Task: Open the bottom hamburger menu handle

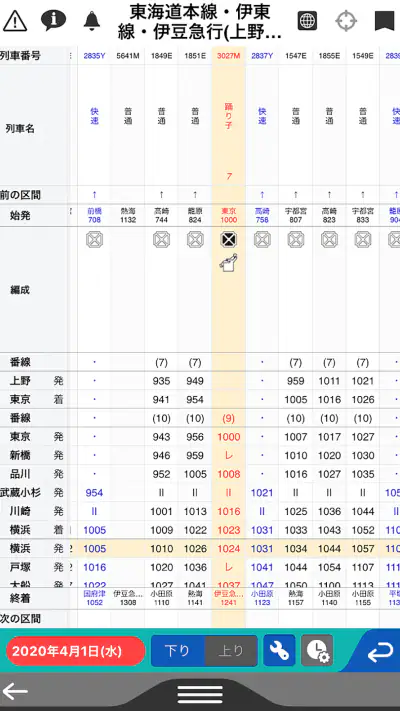Action: [200, 694]
